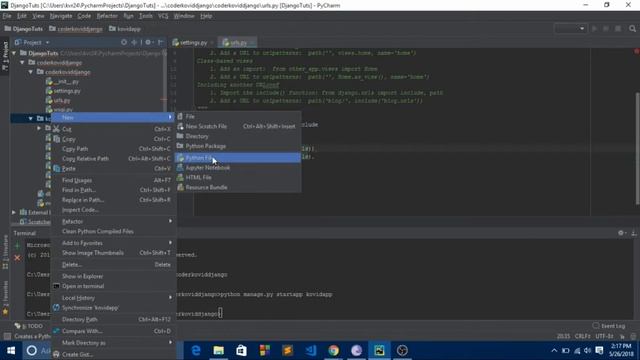The height and width of the screenshot is (360, 640).
Task: Click the Windows Start button
Action: (11, 351)
